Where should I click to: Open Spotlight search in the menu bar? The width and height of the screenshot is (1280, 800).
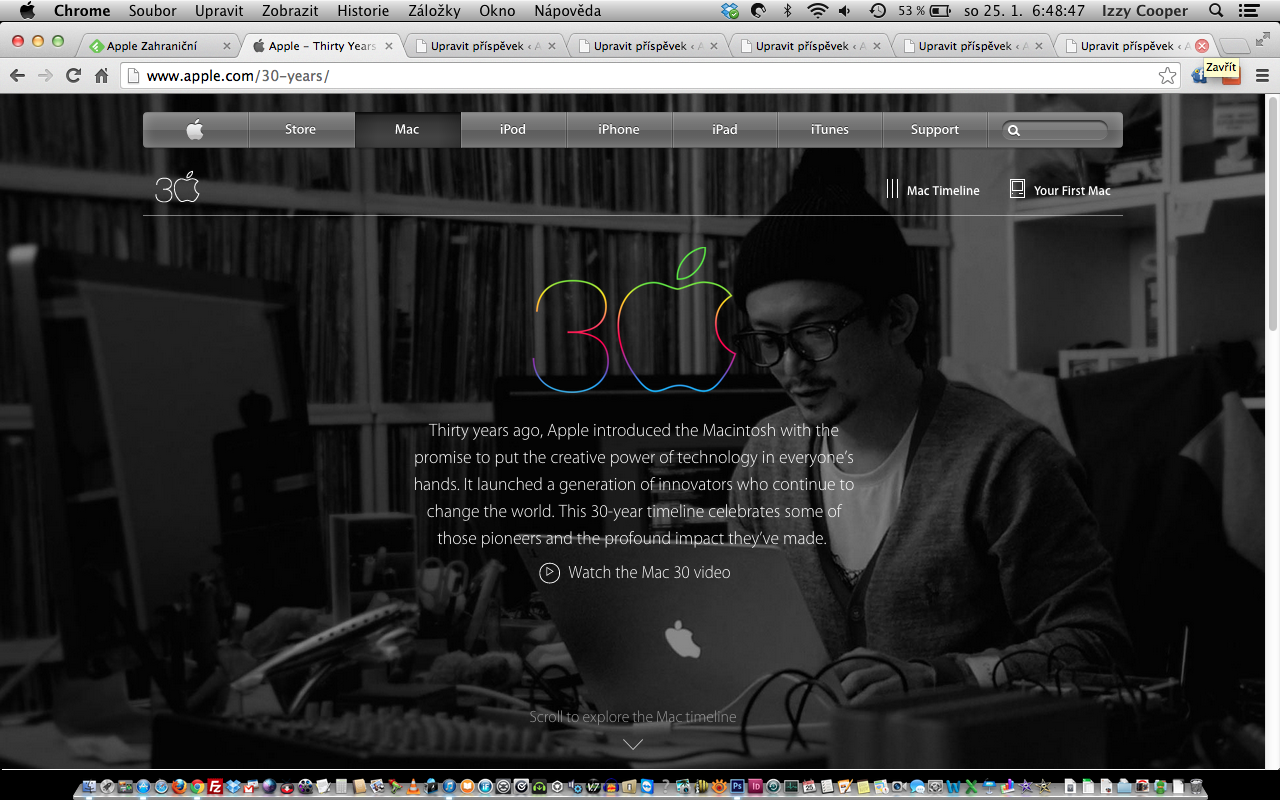(x=1216, y=11)
